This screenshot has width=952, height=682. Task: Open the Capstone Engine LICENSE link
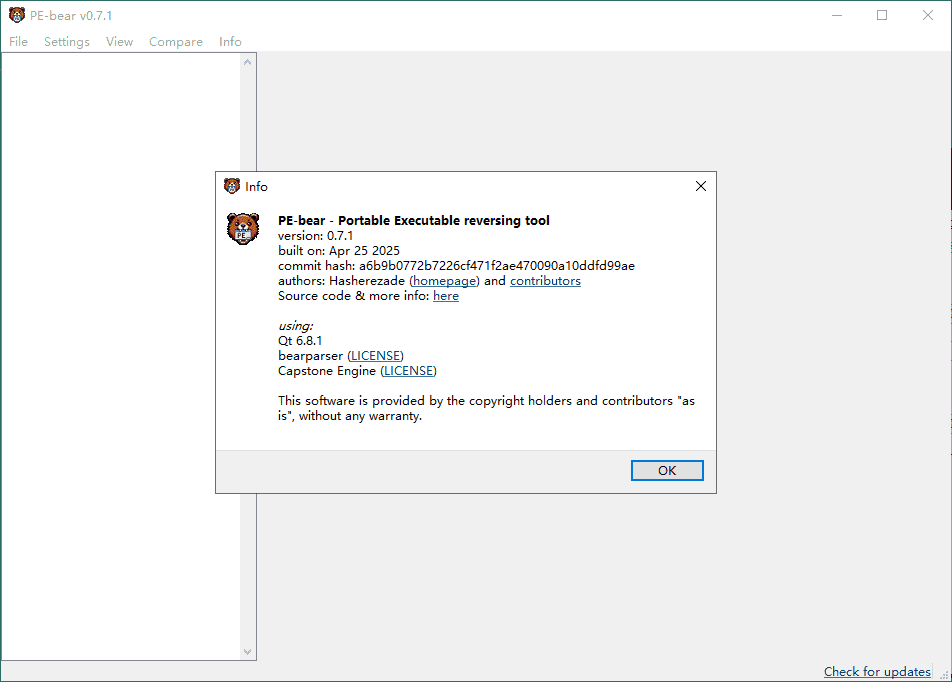pyautogui.click(x=409, y=370)
